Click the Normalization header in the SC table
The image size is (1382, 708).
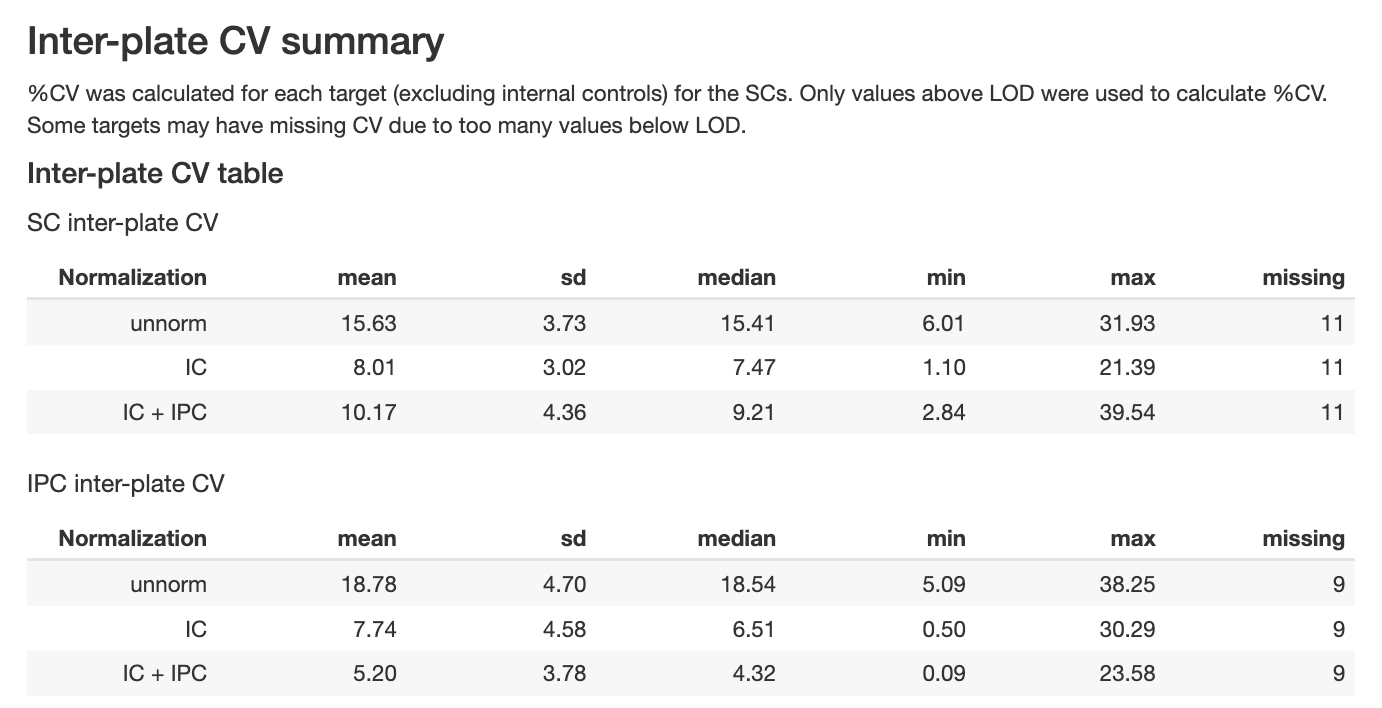pyautogui.click(x=132, y=278)
